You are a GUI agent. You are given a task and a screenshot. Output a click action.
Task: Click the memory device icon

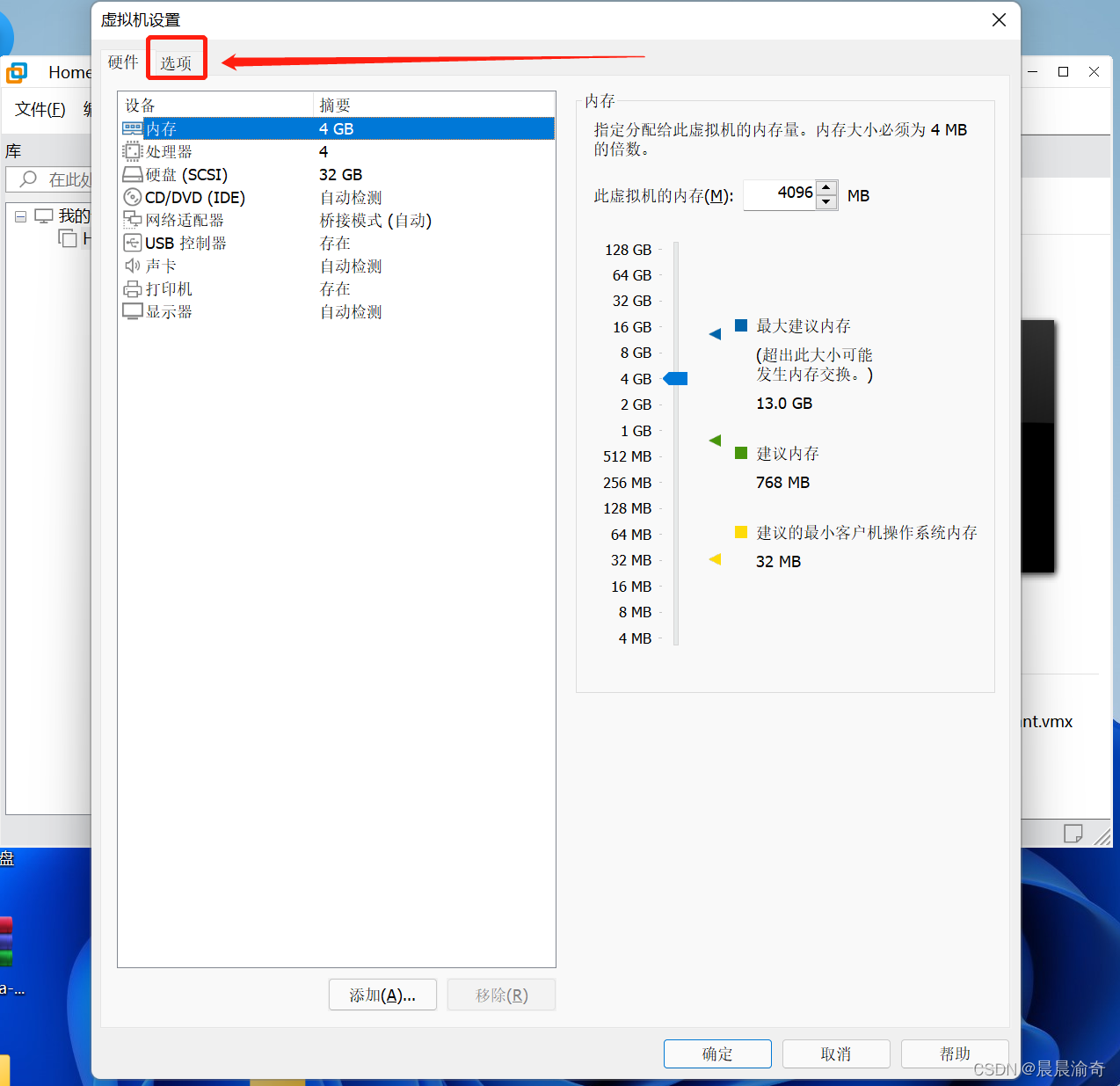pos(133,128)
